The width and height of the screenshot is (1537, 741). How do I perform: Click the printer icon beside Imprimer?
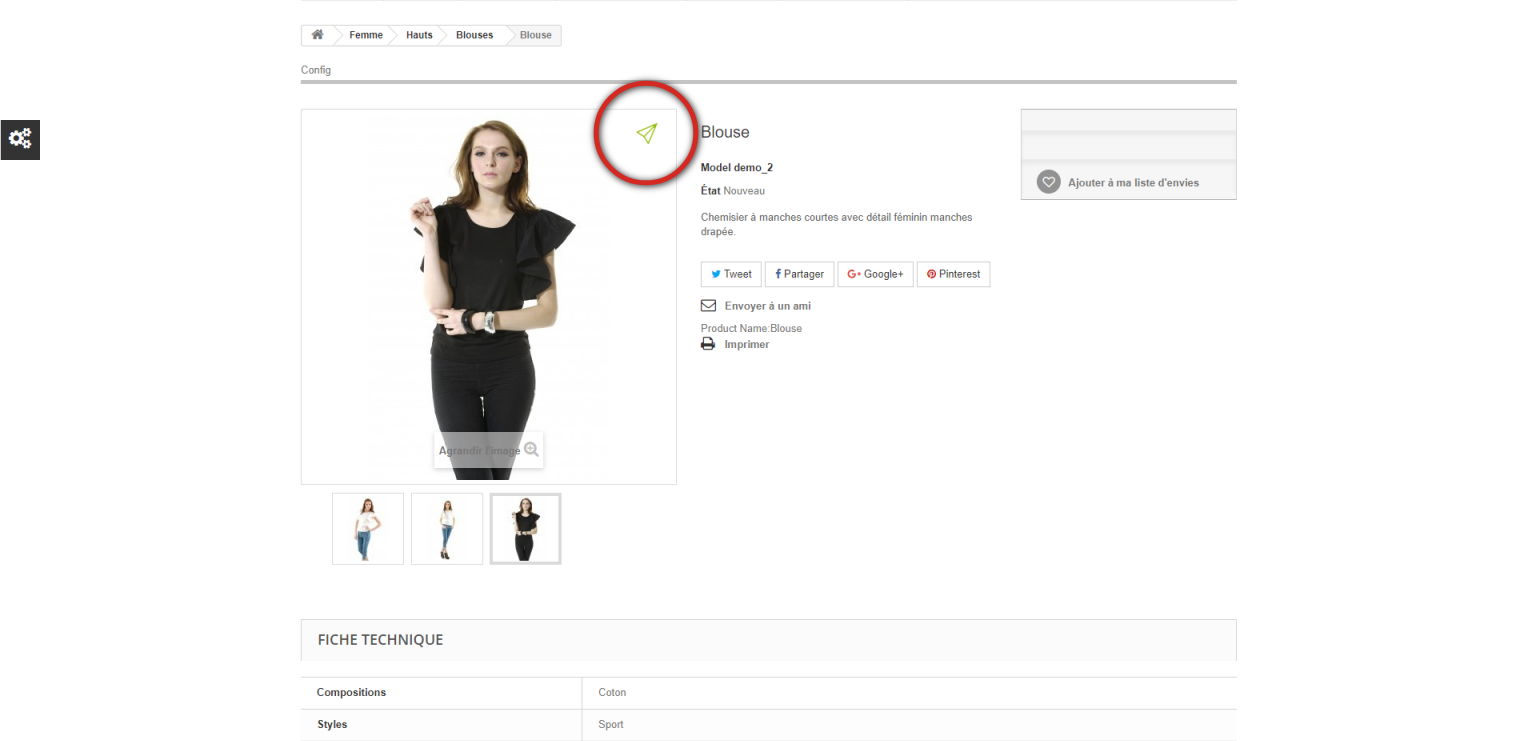pos(708,344)
